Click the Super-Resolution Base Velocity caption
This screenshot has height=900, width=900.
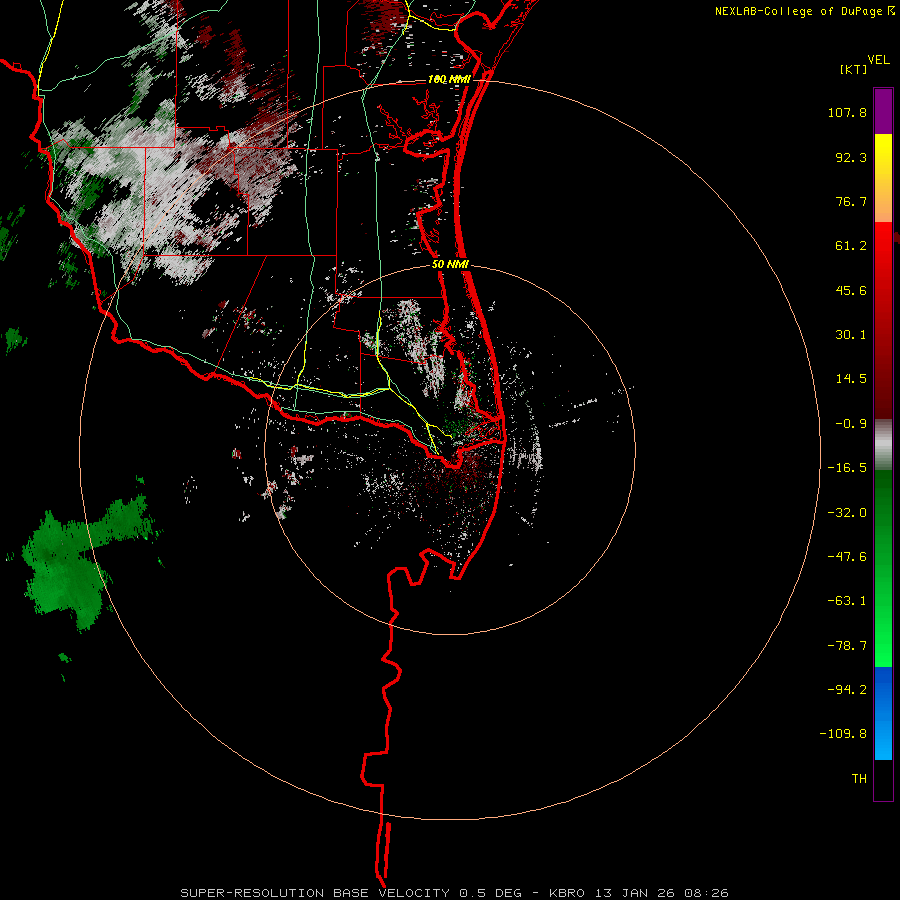(454, 893)
